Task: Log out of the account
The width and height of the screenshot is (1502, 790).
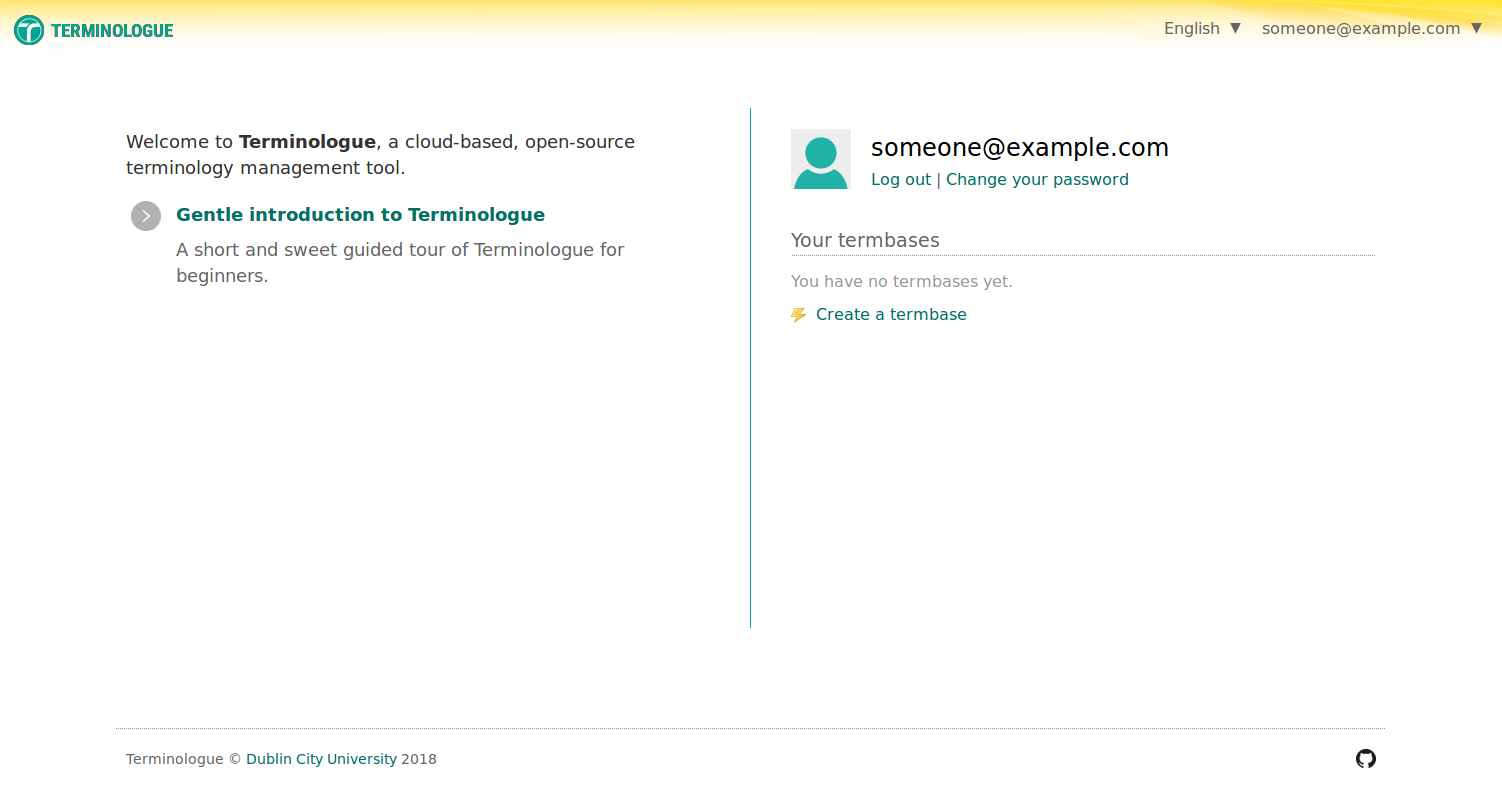Action: 900,179
